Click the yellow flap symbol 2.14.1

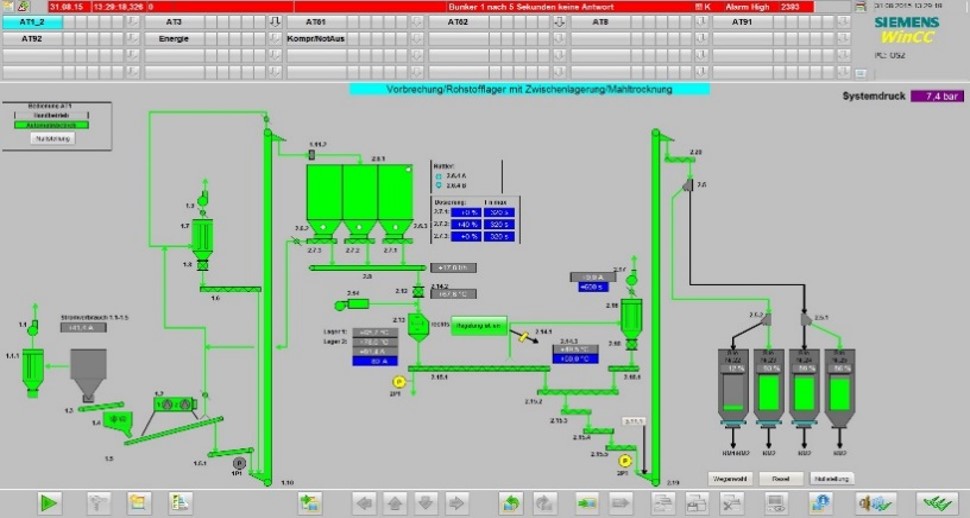point(523,337)
